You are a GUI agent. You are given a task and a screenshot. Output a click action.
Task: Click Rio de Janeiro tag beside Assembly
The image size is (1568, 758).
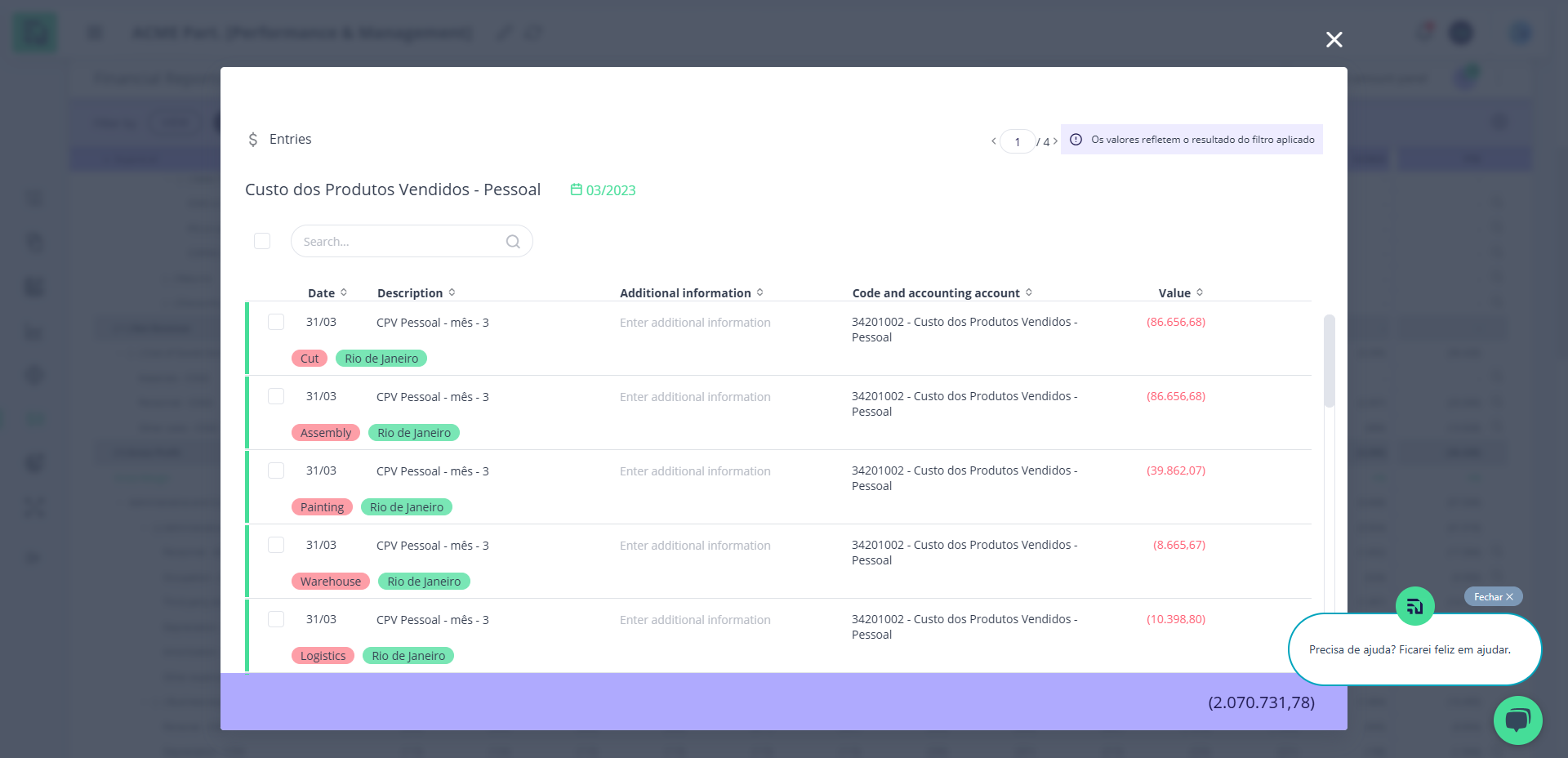(414, 433)
